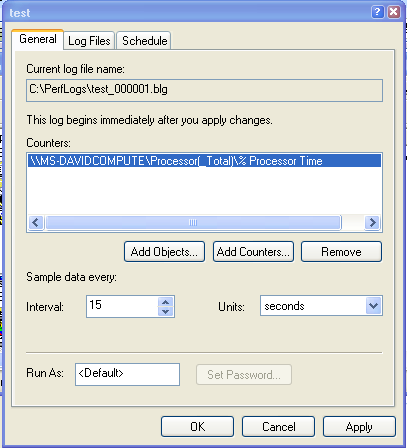This screenshot has width=407, height=448.
Task: Click the Run As text field
Action: [x=127, y=374]
